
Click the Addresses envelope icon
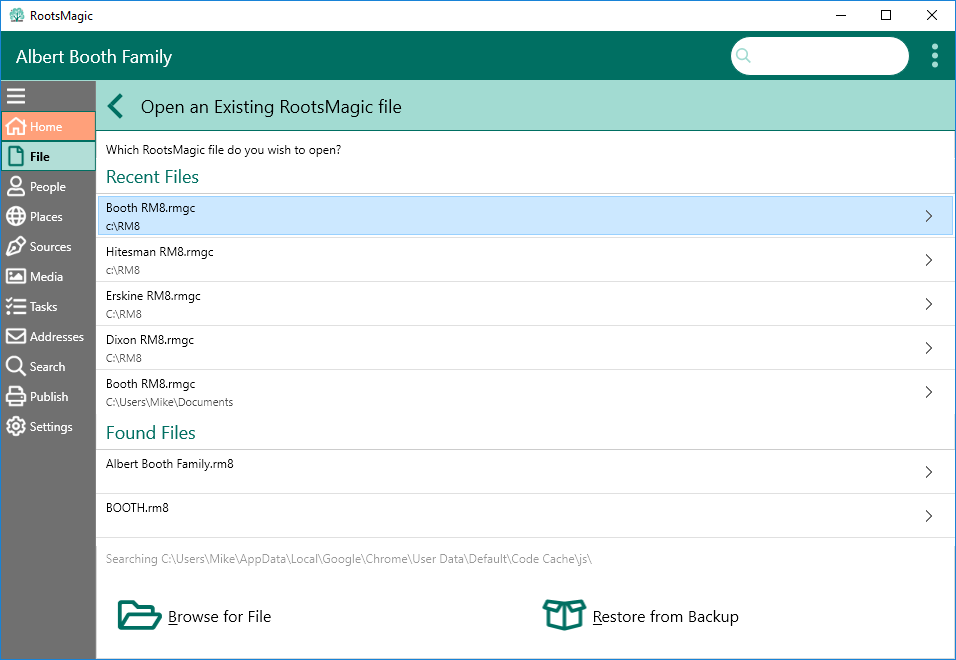point(16,336)
